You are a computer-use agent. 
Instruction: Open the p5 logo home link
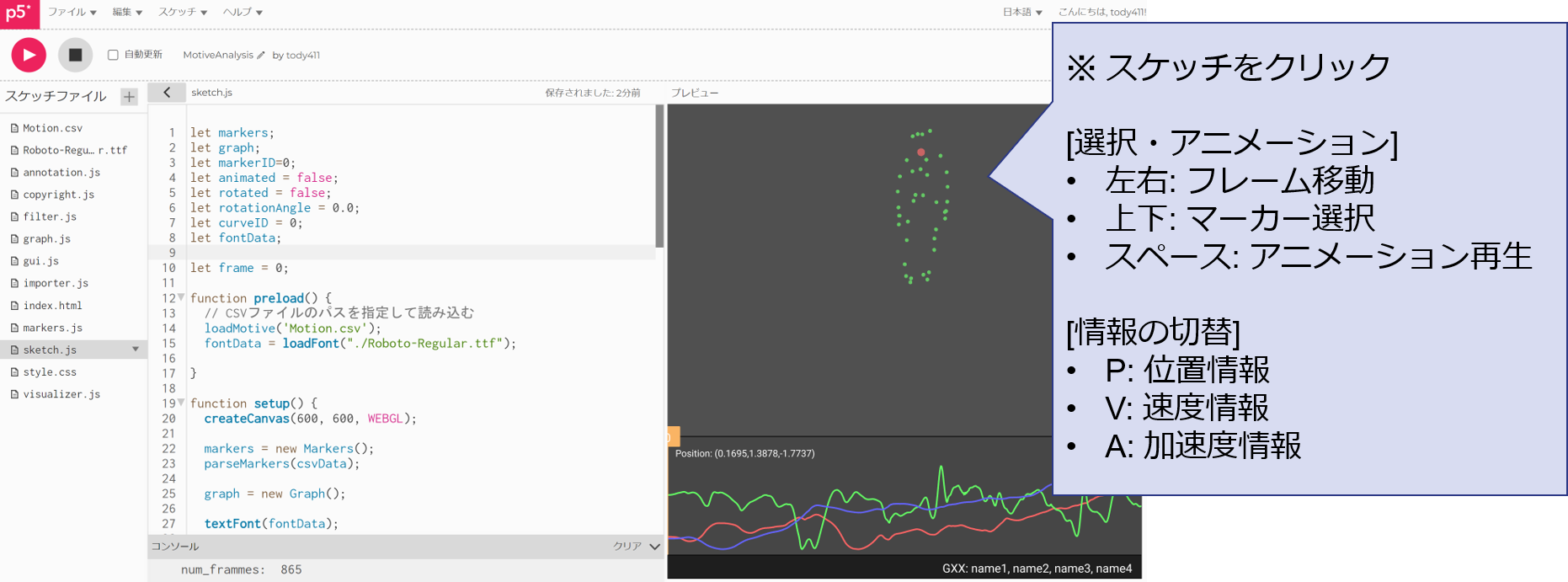(19, 13)
